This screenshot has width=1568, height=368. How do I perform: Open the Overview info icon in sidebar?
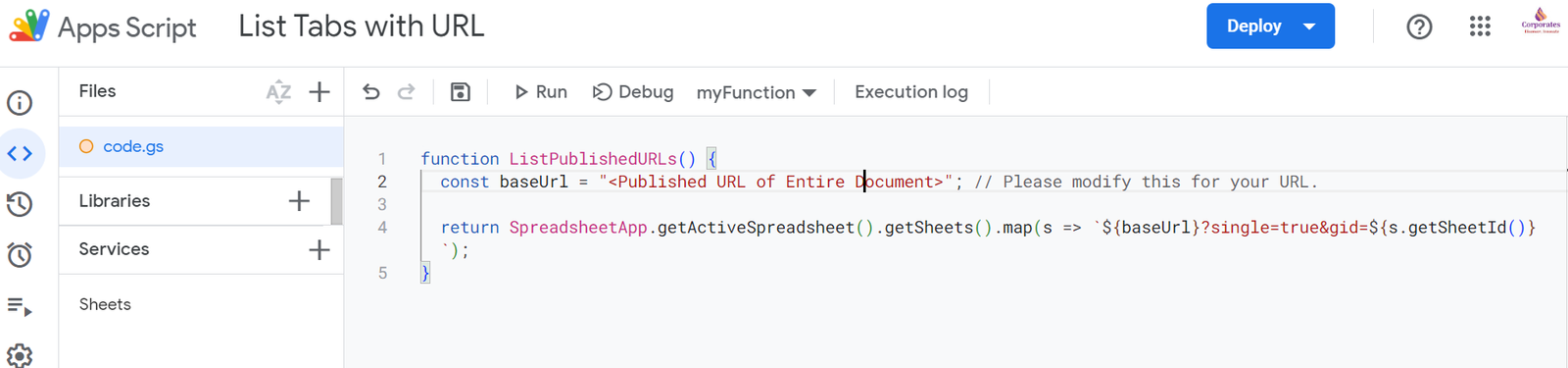tap(20, 102)
